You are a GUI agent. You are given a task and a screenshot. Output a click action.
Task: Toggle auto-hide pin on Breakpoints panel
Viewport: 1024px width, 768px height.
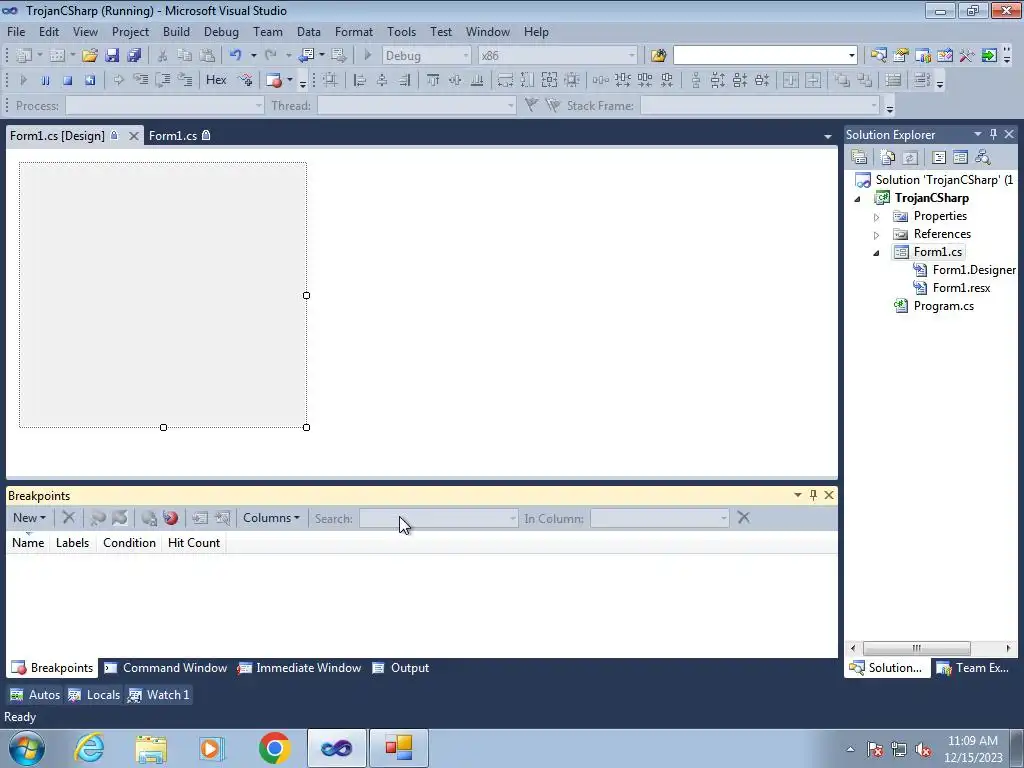[813, 495]
